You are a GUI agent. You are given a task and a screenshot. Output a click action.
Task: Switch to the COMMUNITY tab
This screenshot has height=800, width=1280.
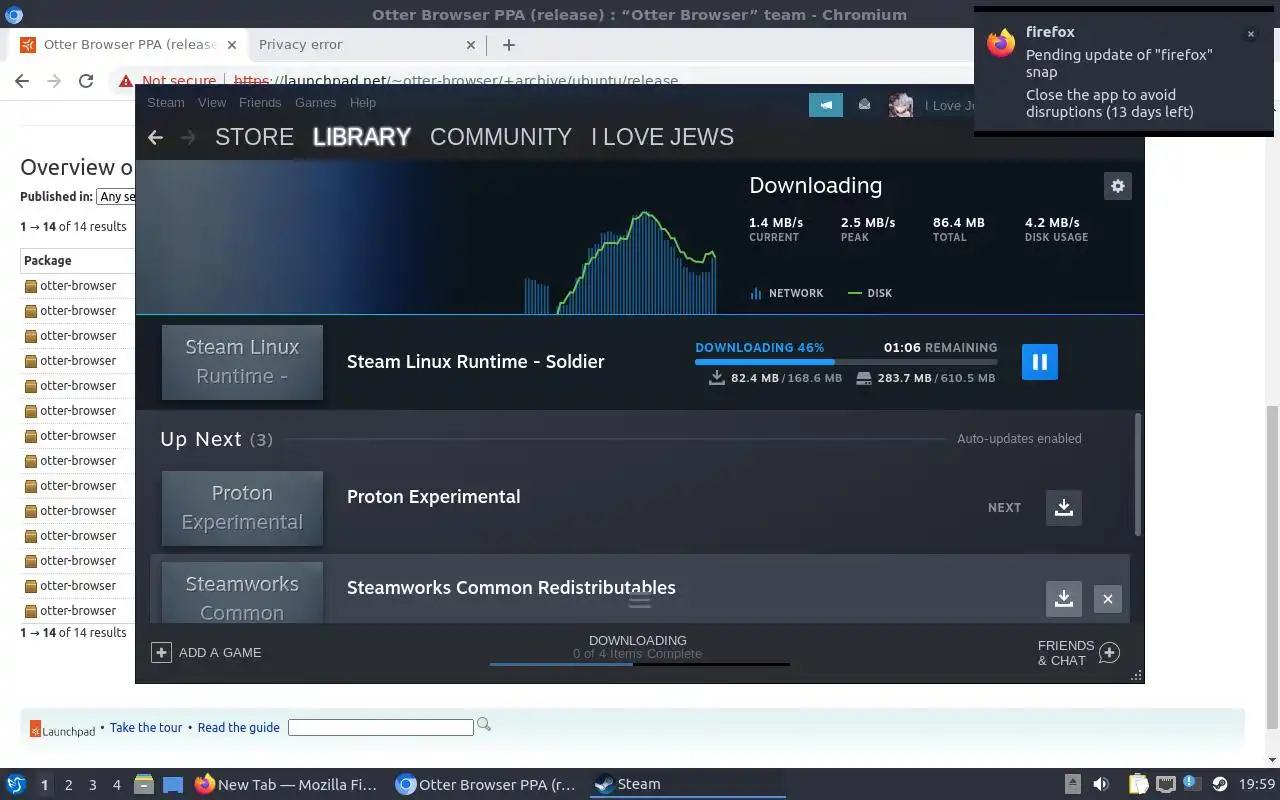501,137
